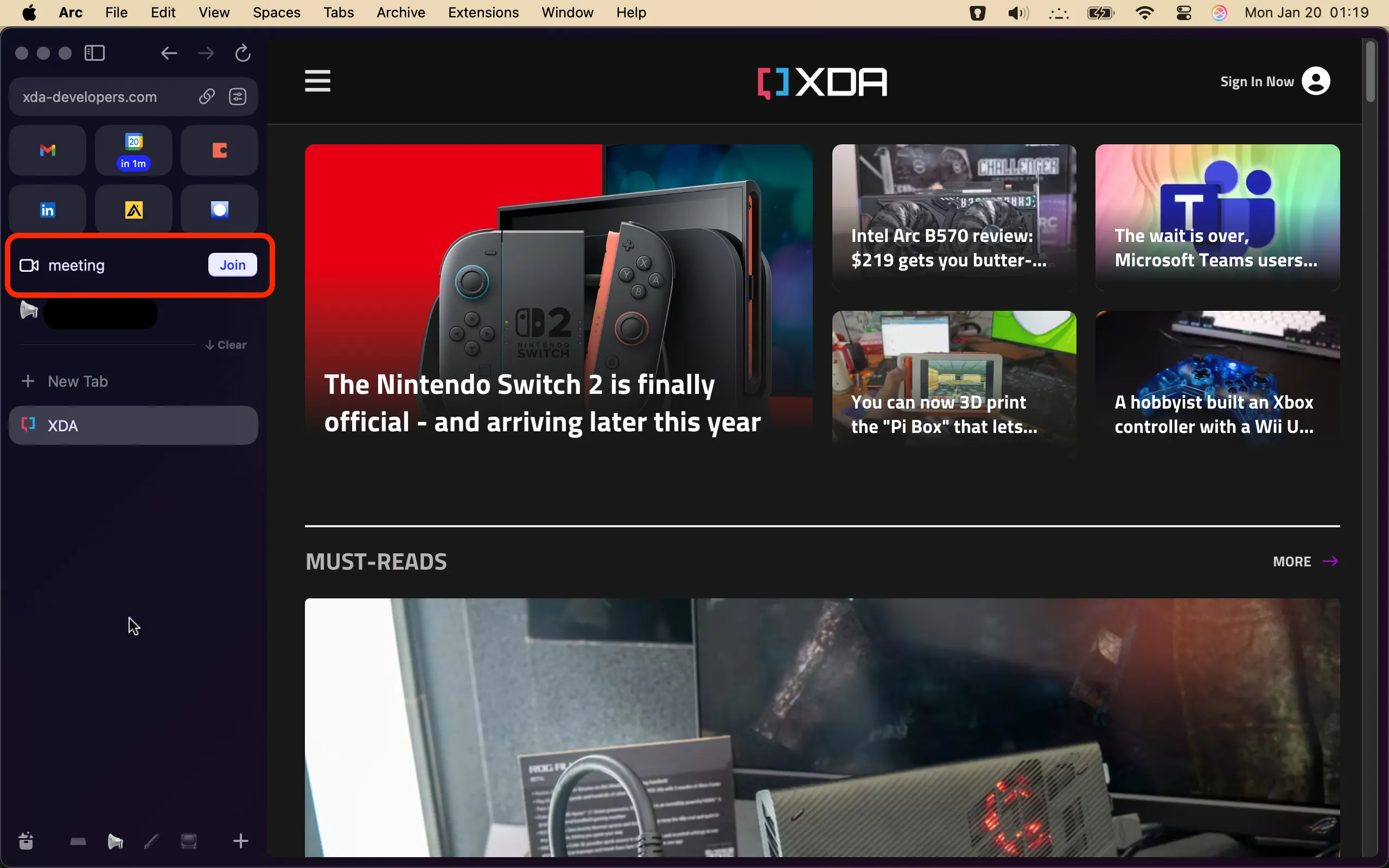The image size is (1389, 868).
Task: Click the plus icon at sidebar bottom
Action: (240, 841)
